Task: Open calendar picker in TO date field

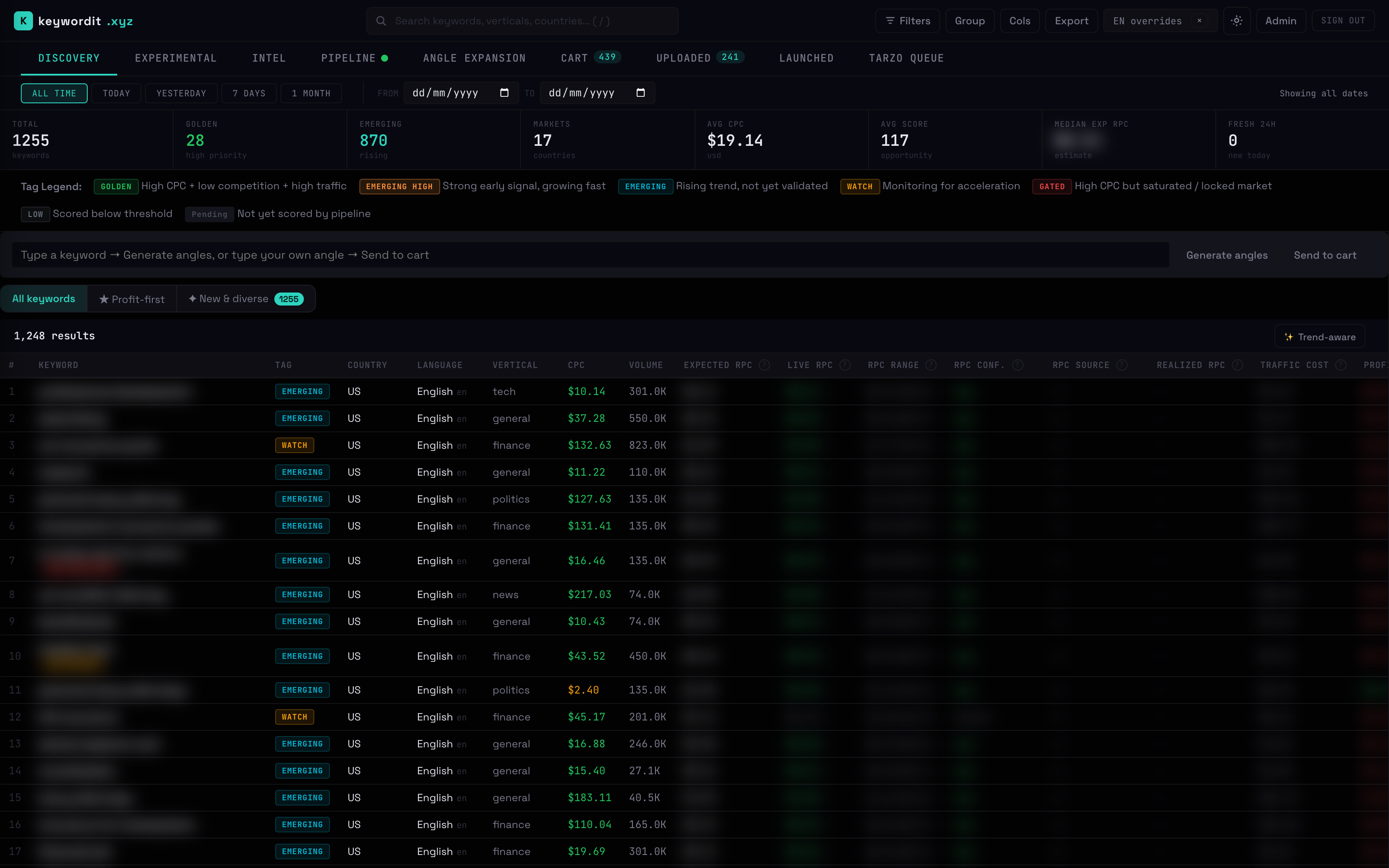Action: coord(641,93)
